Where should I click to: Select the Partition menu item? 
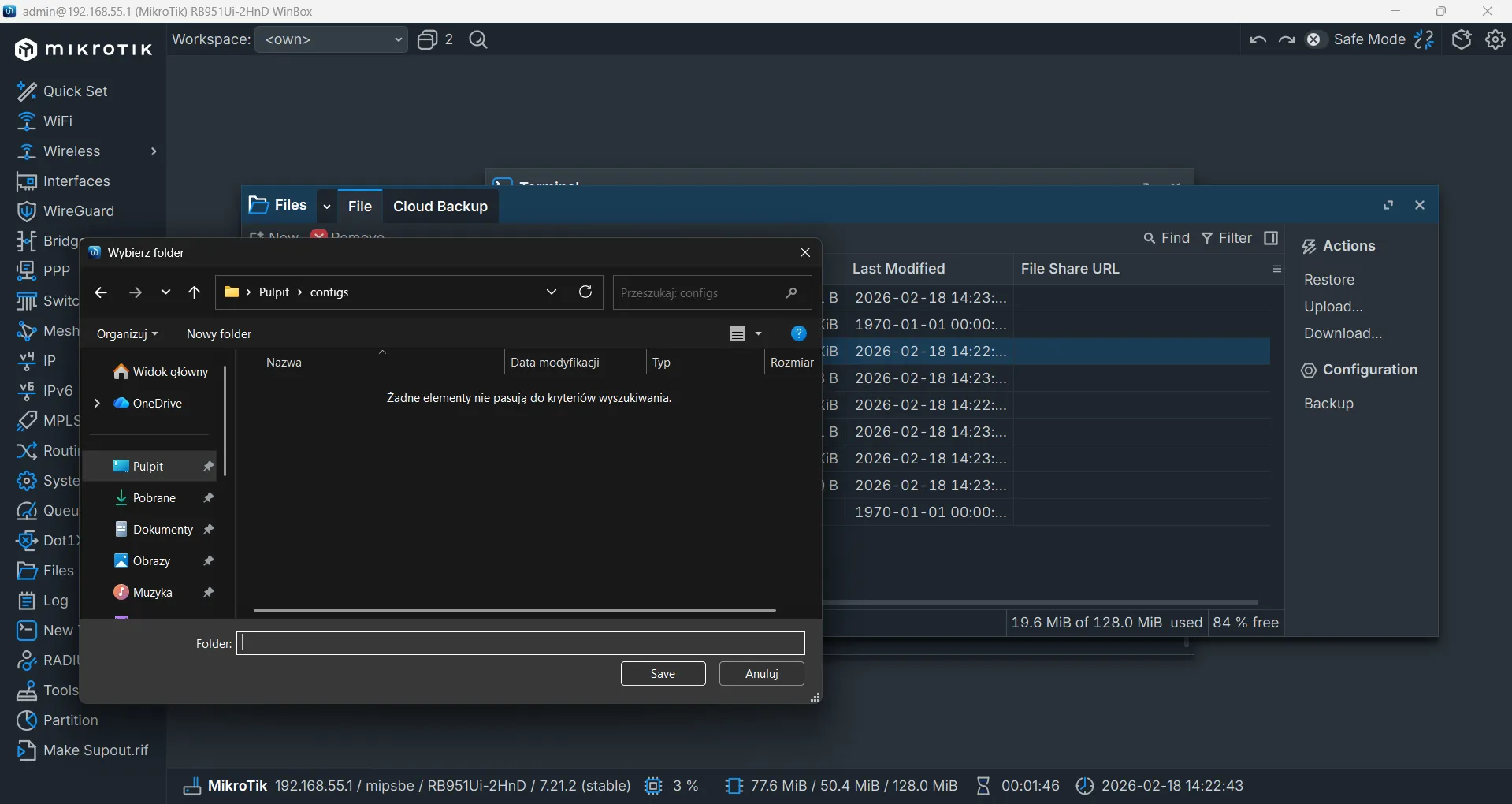pyautogui.click(x=70, y=720)
